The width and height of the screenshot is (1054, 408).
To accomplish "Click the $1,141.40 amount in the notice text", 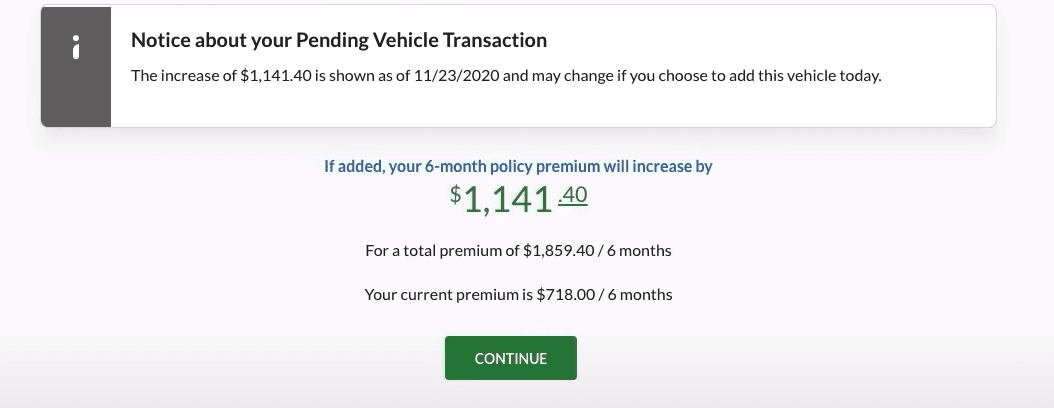I will pos(276,75).
